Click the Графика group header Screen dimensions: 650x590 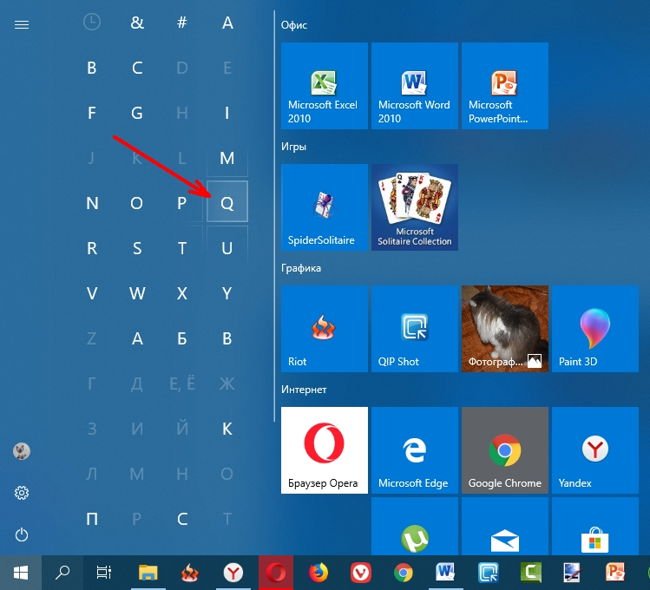301,268
